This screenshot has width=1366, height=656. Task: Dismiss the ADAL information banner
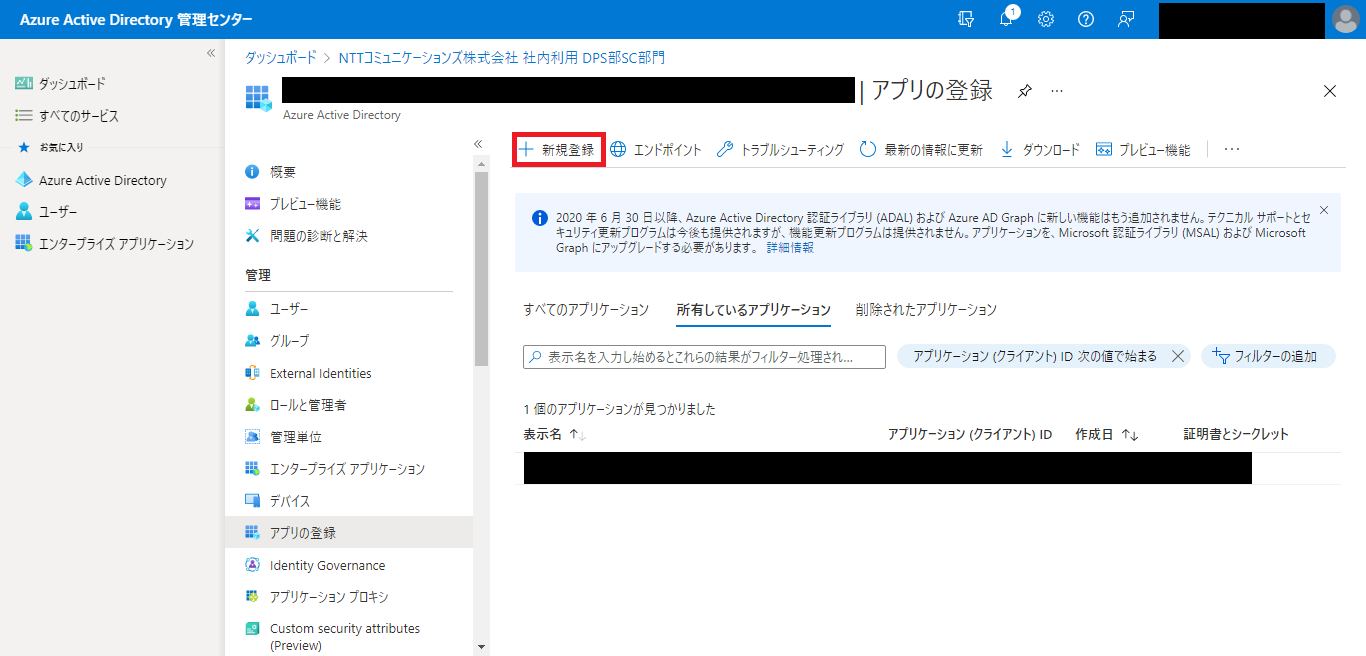[x=1324, y=210]
